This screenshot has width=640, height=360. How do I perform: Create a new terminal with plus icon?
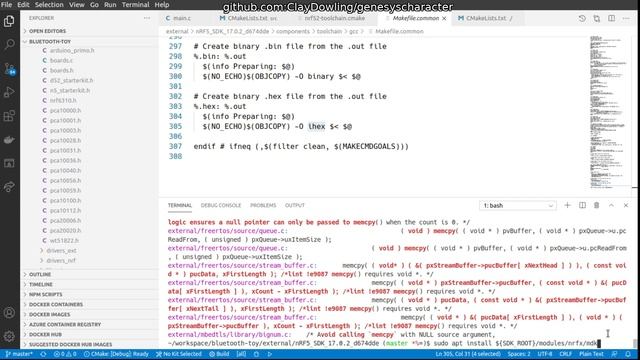(567, 205)
